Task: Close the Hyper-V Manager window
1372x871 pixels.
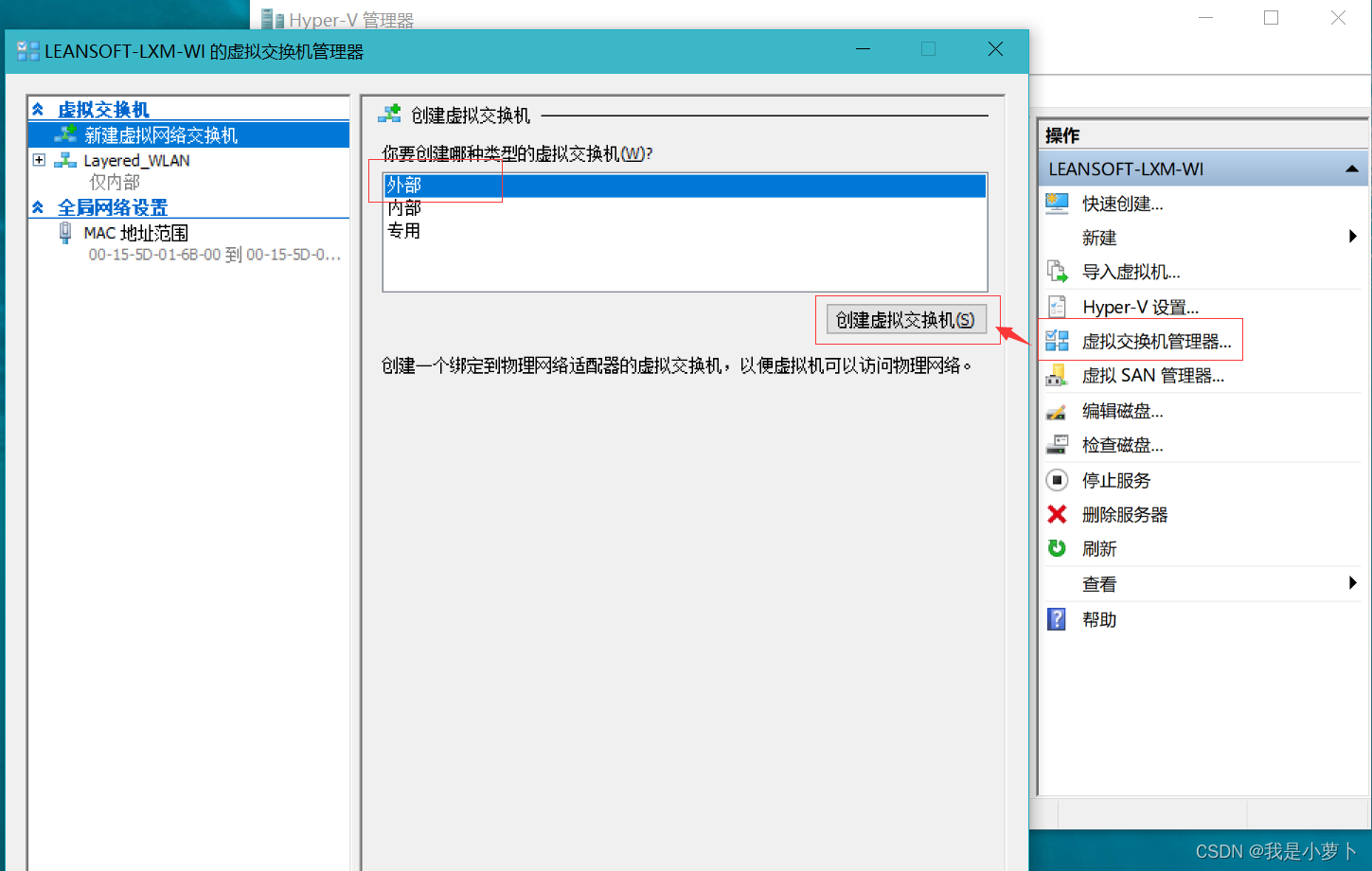Action: [1338, 18]
